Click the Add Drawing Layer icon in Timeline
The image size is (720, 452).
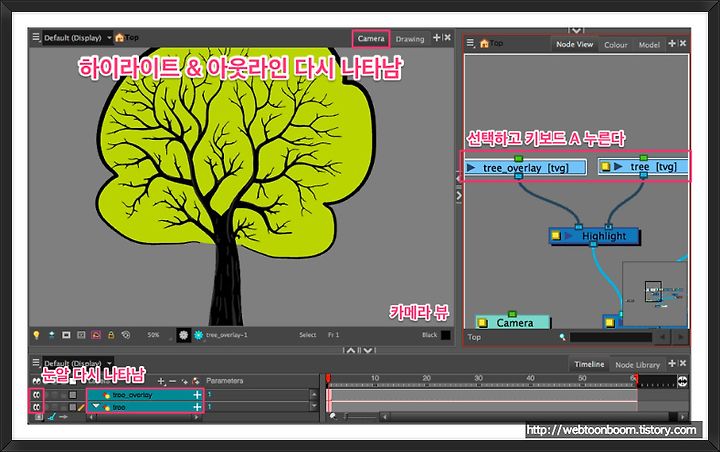[x=185, y=381]
